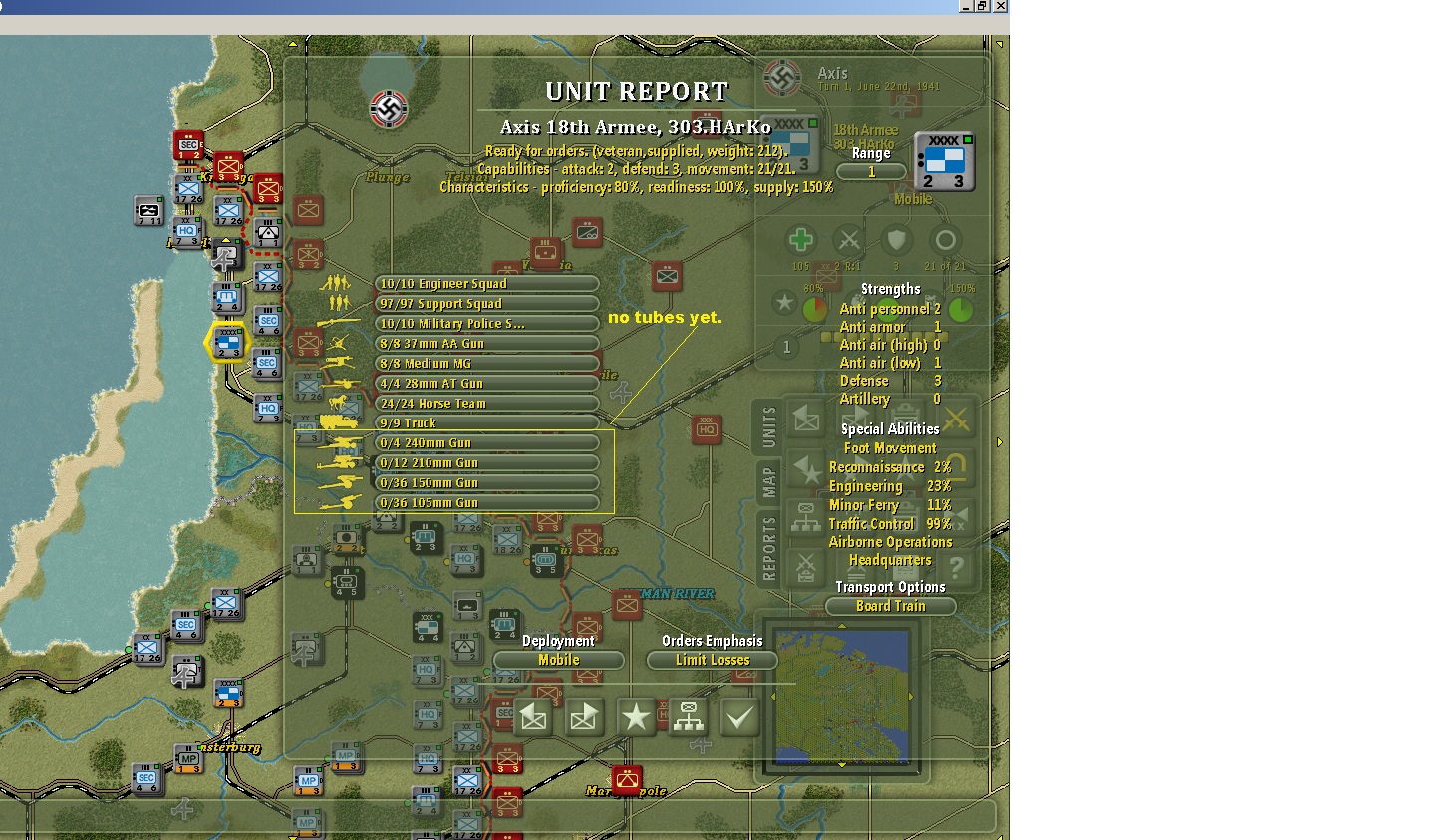Viewport: 1435px width, 840px height.
Task: Click the Truck equipment icon
Action: (339, 422)
